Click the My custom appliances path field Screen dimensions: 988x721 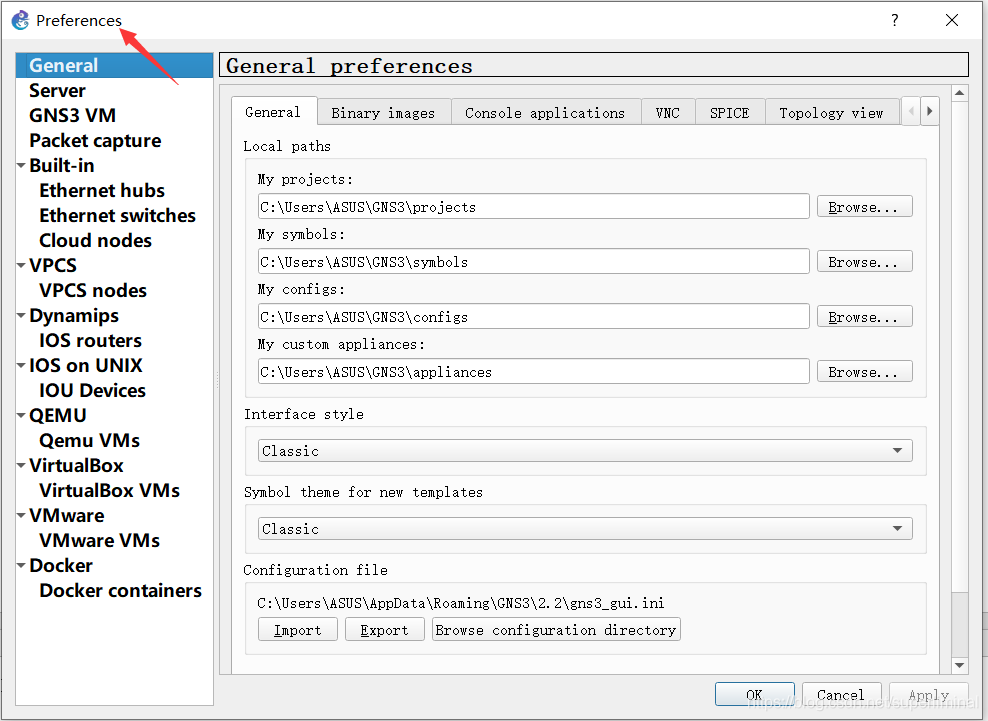pyautogui.click(x=533, y=371)
